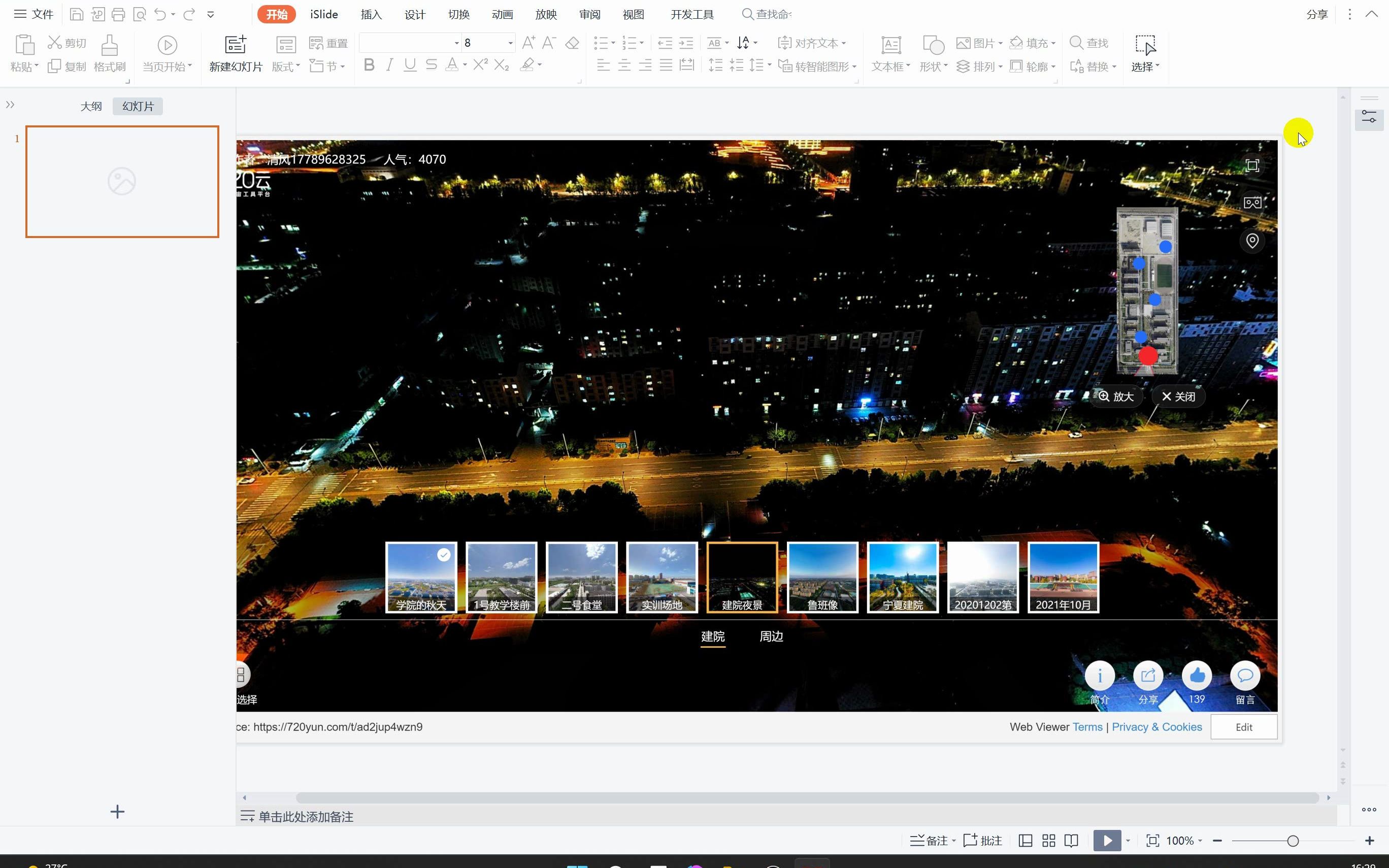Start slideshow from status bar play button

click(x=1107, y=841)
